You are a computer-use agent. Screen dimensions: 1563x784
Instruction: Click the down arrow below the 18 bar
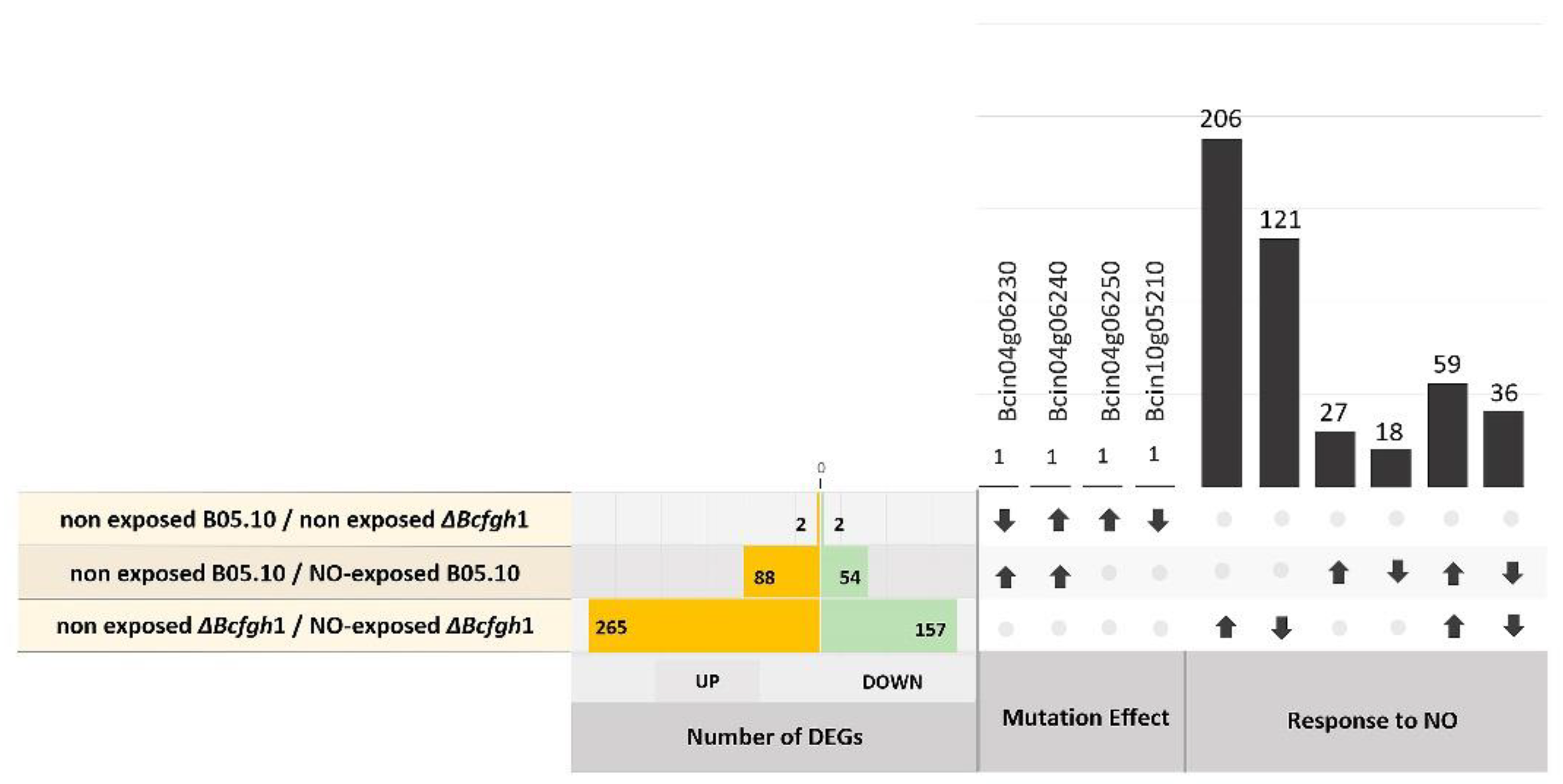[1397, 572]
